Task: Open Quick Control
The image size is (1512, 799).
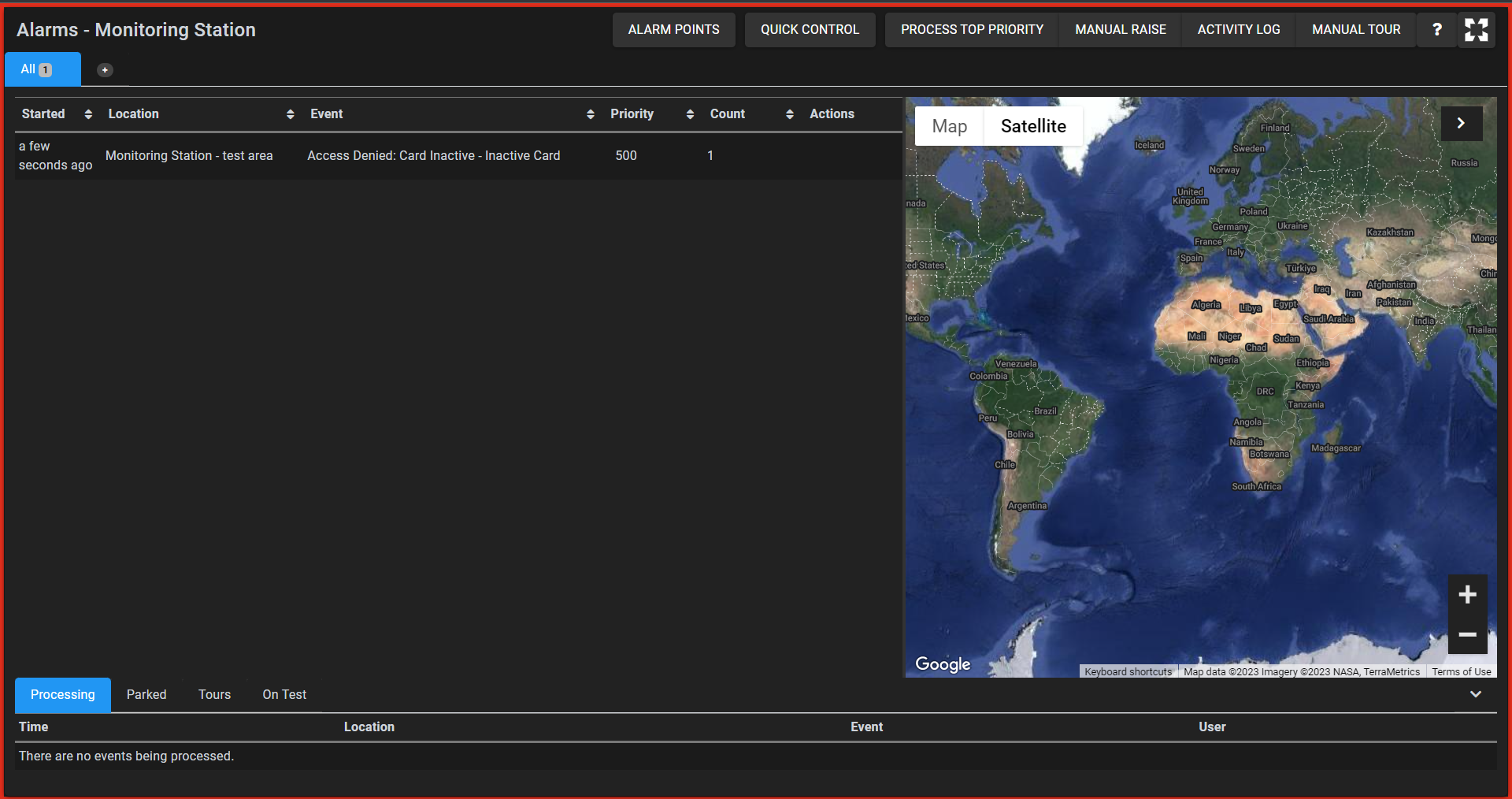Action: pos(810,30)
